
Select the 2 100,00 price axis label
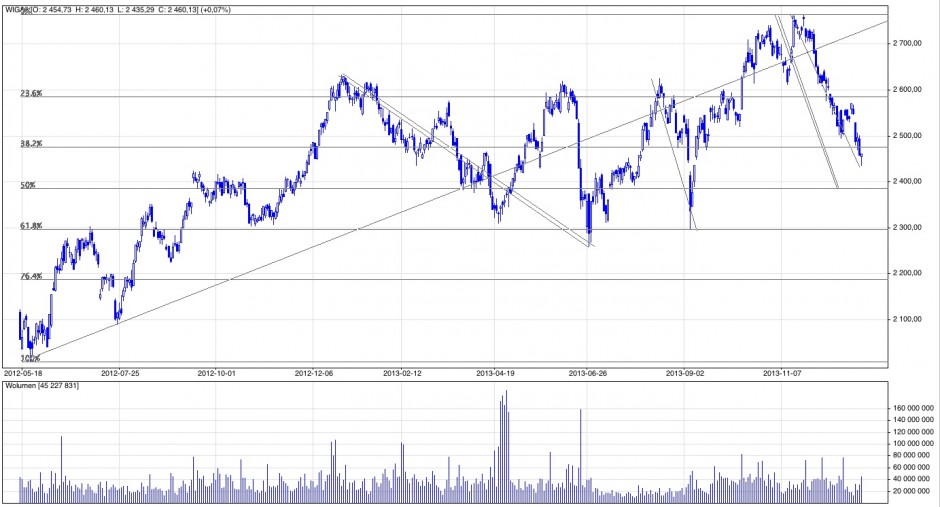coord(912,319)
